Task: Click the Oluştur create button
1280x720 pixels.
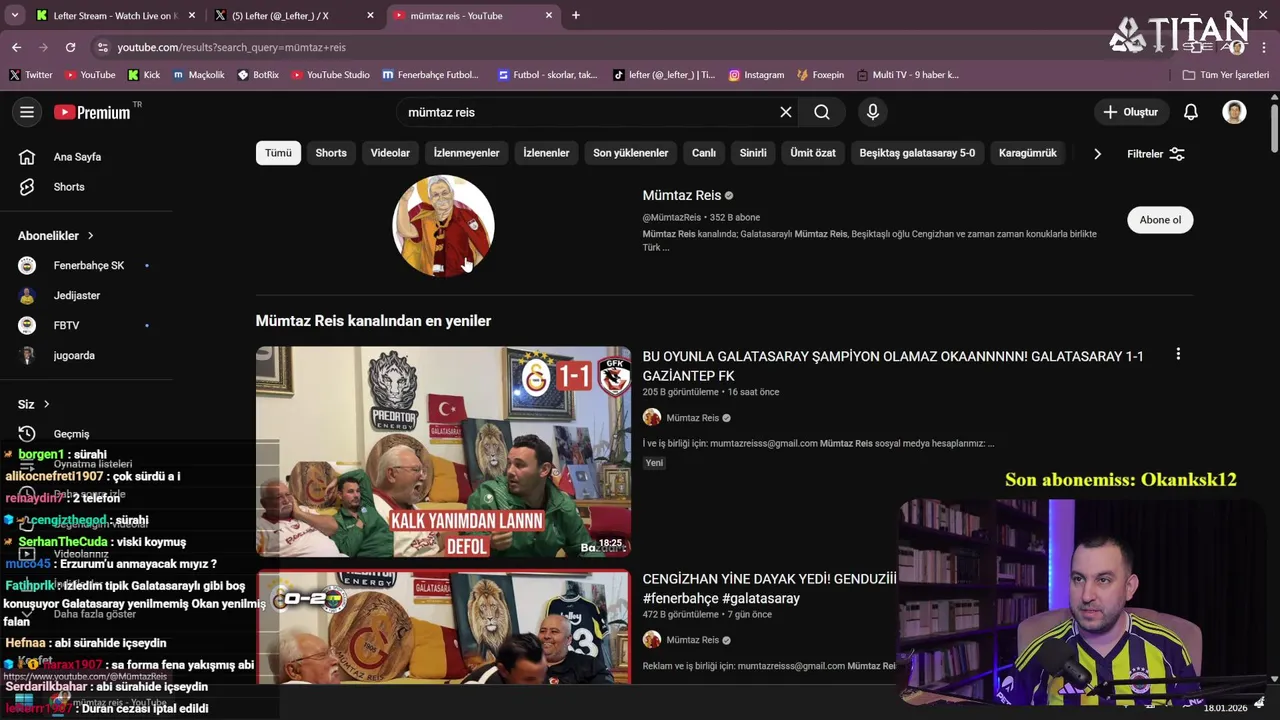Action: tap(1131, 112)
